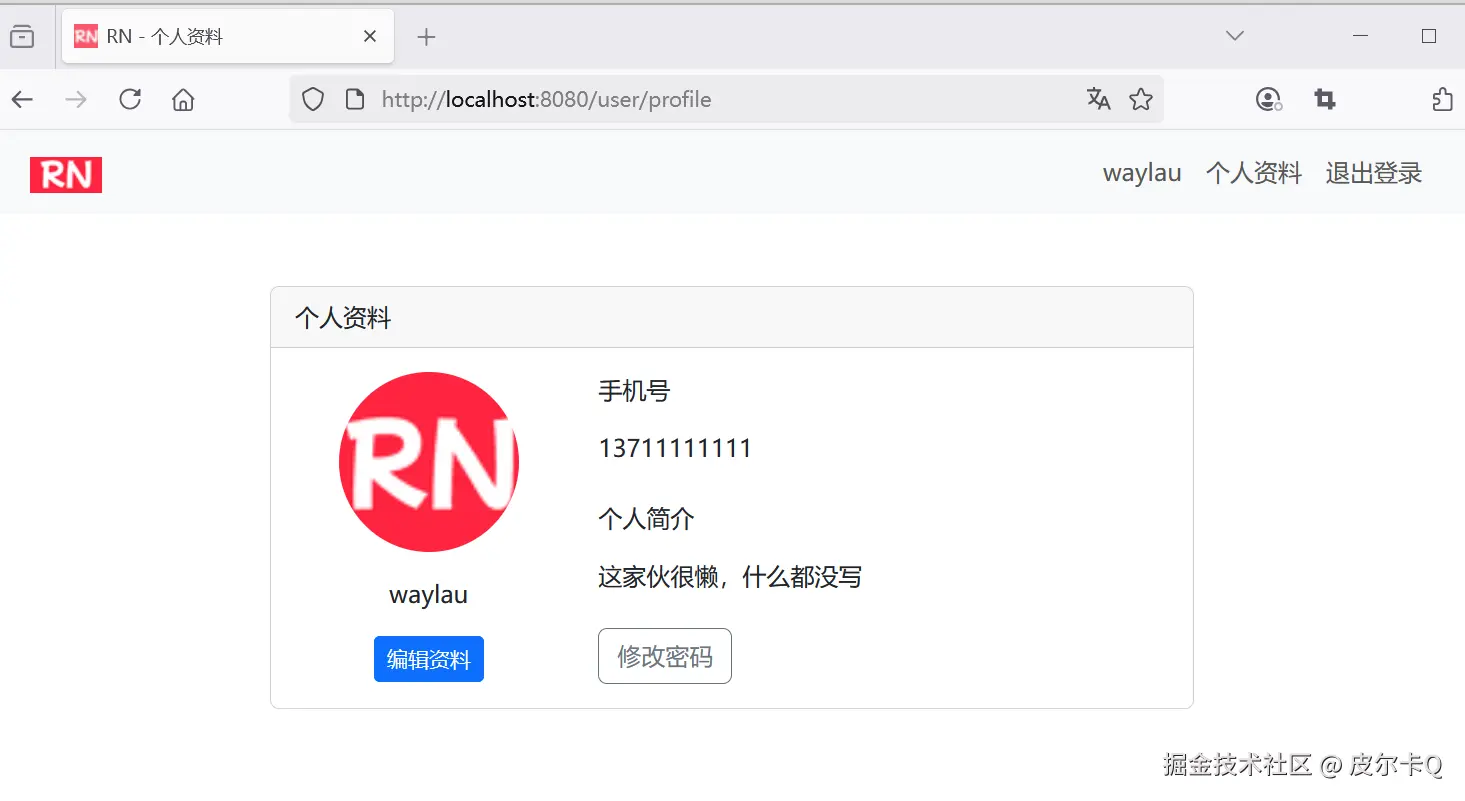Launch the screenshot capture tool
The width and height of the screenshot is (1465, 801).
click(1324, 99)
